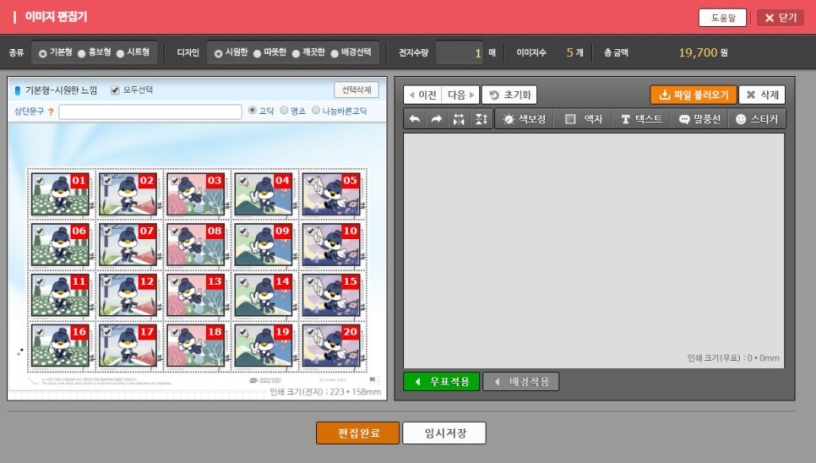Apply image with 우표적용 button
The height and width of the screenshot is (463, 816).
pos(441,381)
